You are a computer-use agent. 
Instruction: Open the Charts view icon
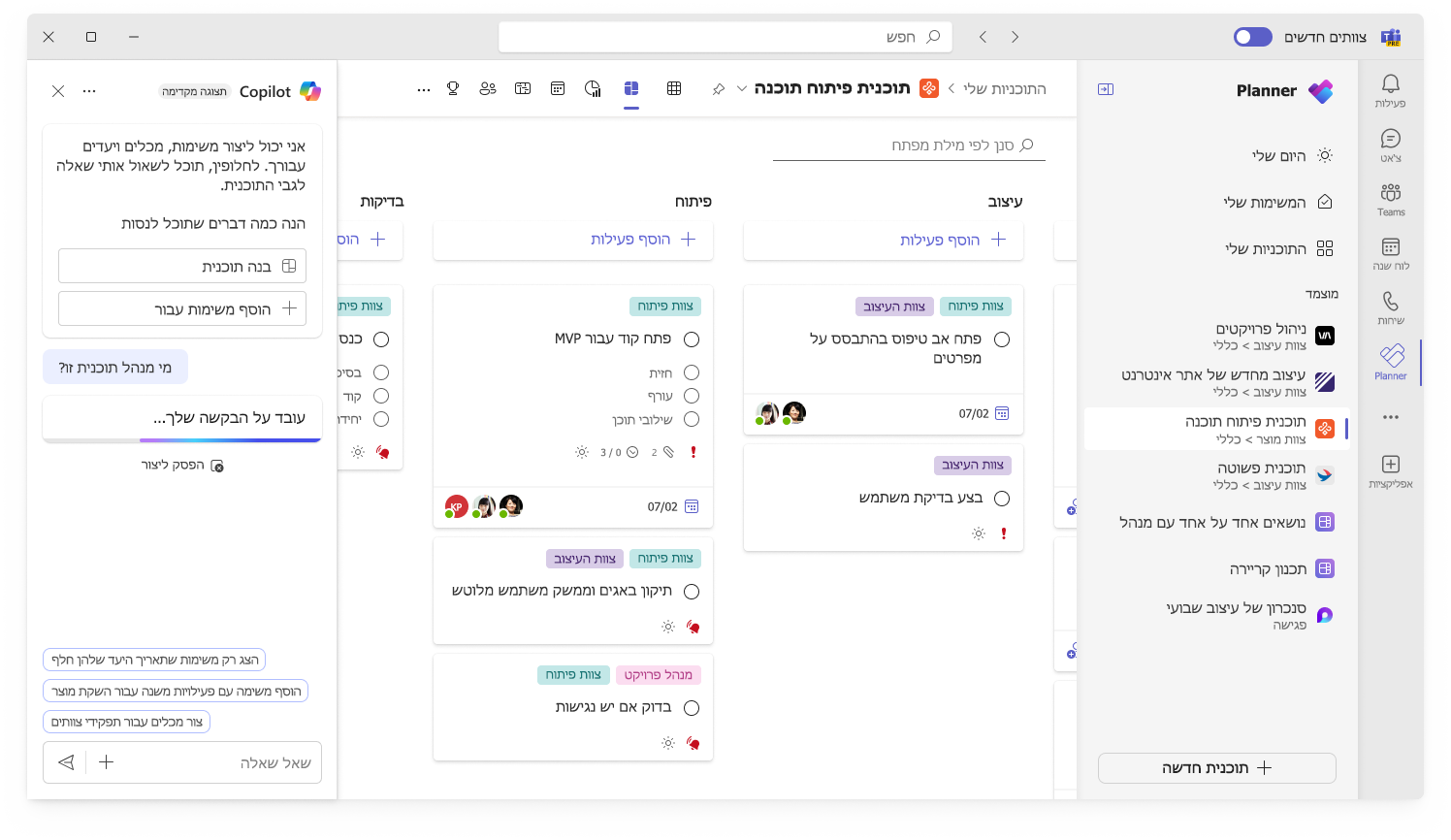coord(593,88)
